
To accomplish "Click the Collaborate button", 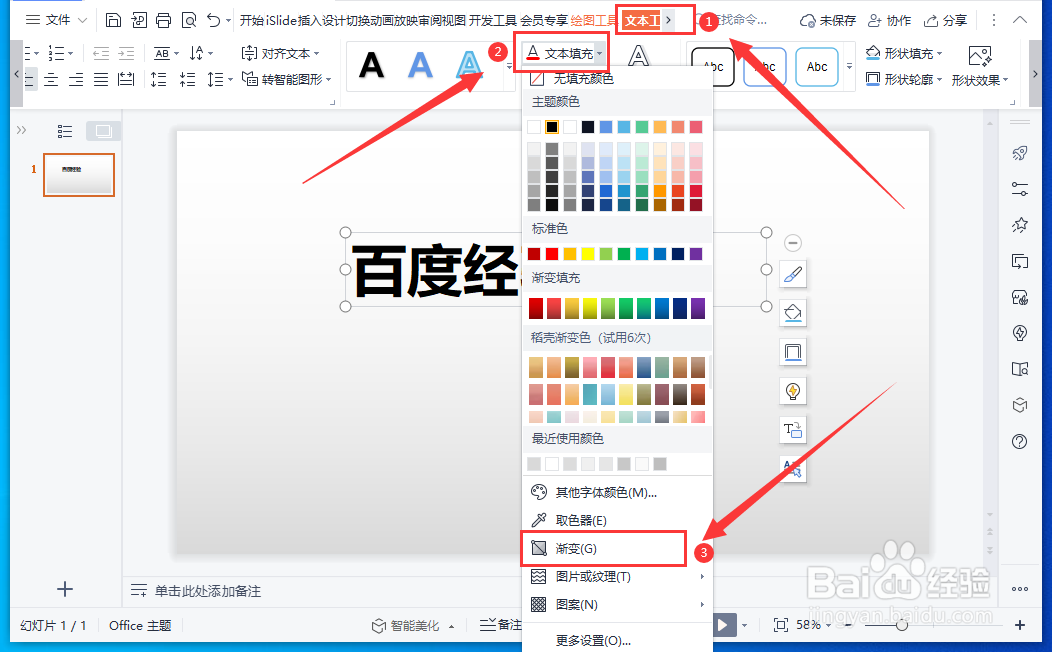I will tap(890, 20).
